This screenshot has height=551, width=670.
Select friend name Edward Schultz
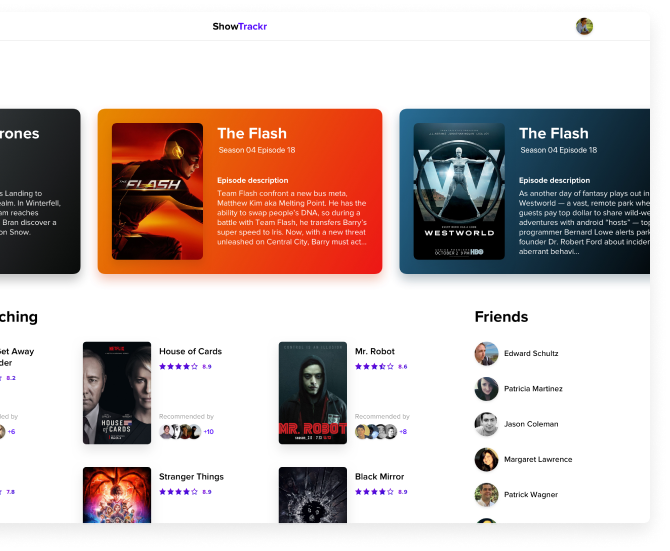pos(531,353)
